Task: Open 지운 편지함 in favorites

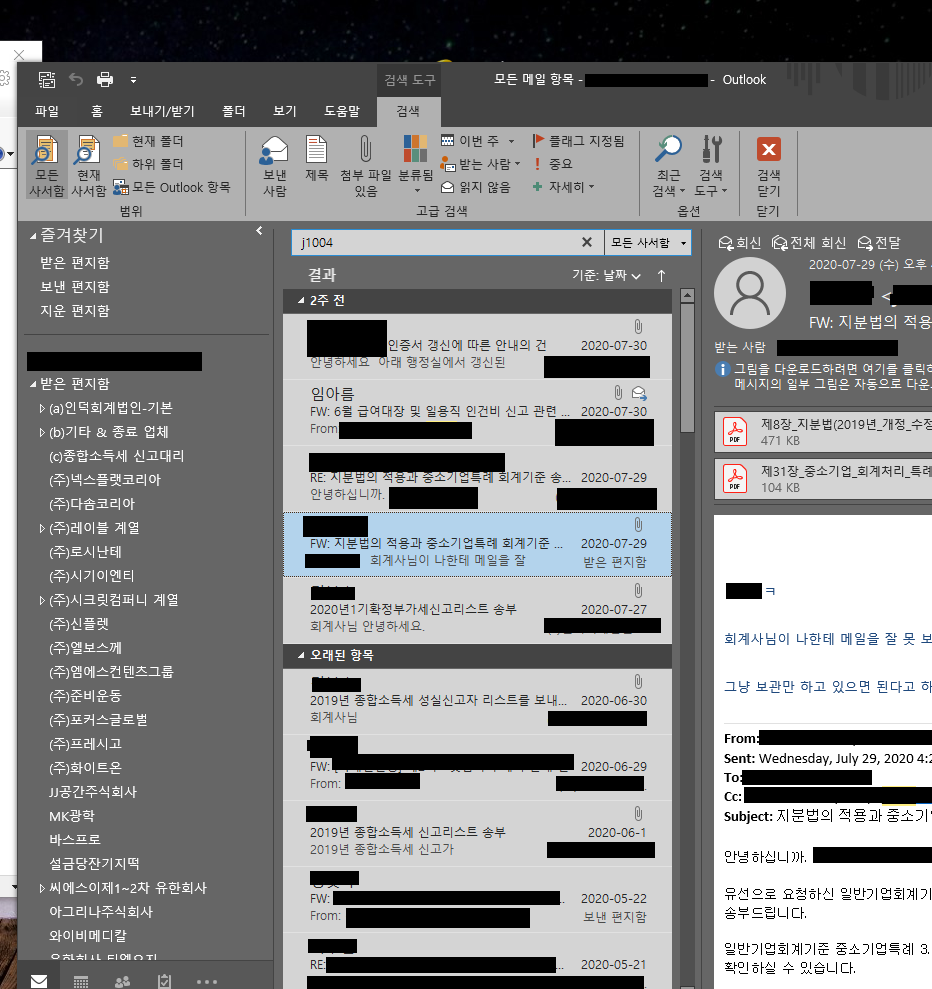Action: click(x=75, y=310)
